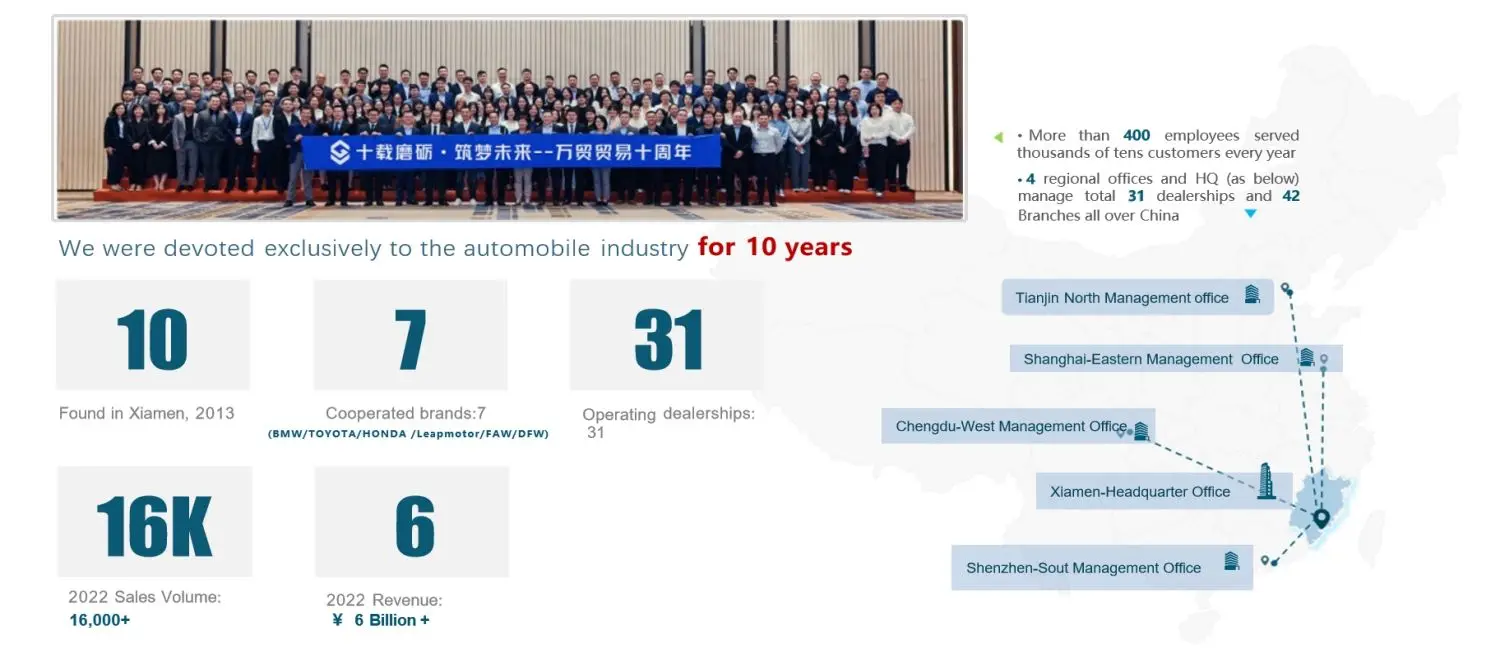Click the dark location pin at Xiamen
Image resolution: width=1500 pixels, height=650 pixels.
coord(1321,519)
